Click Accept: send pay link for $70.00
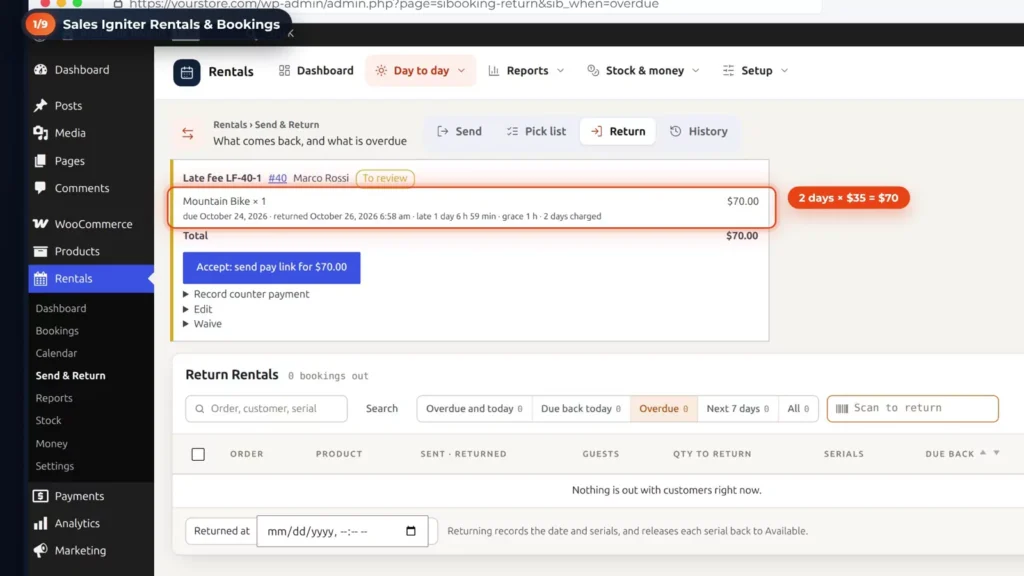The height and width of the screenshot is (576, 1024). pos(272,268)
